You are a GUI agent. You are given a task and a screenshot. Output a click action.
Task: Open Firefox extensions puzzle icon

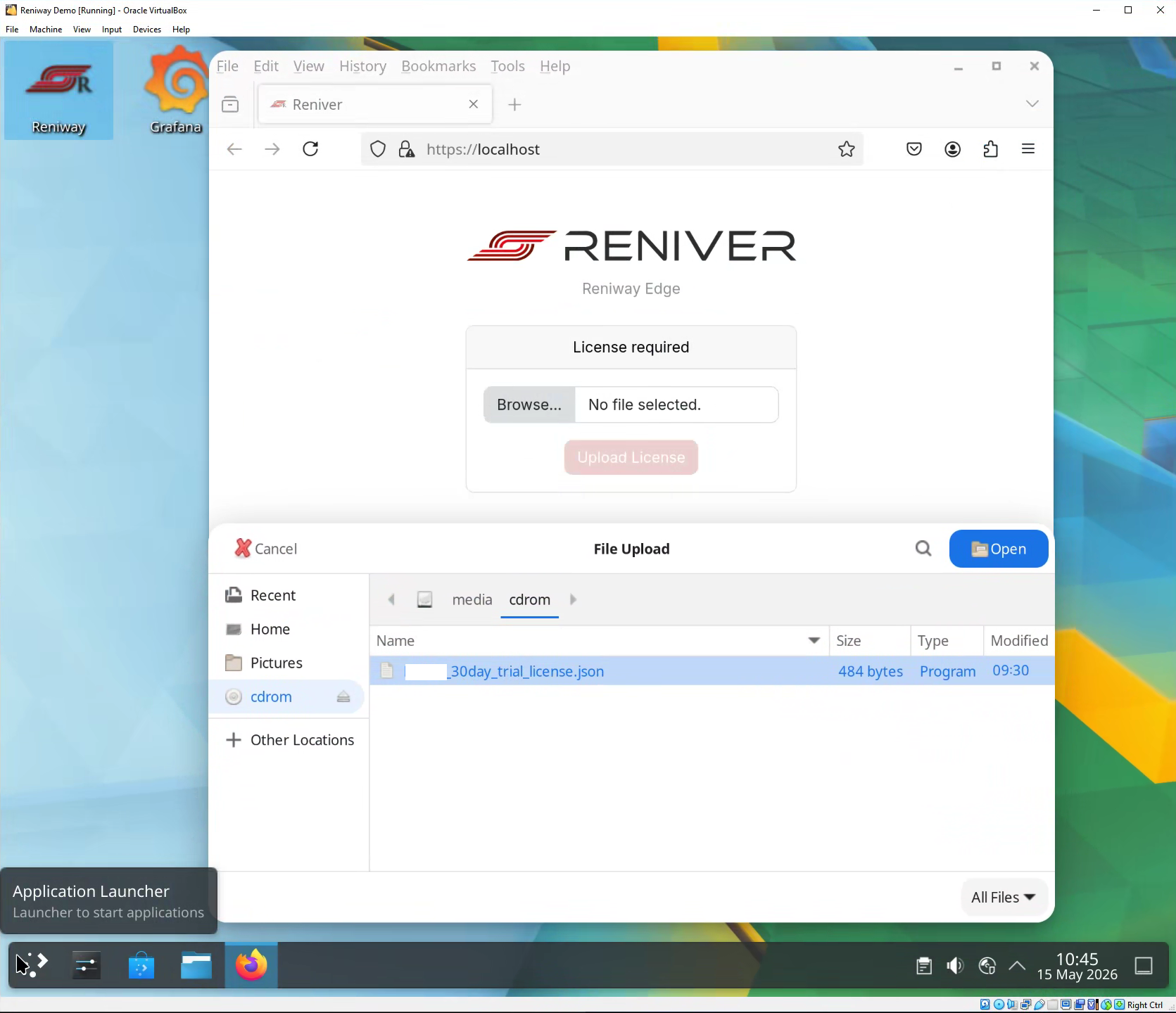pos(990,149)
